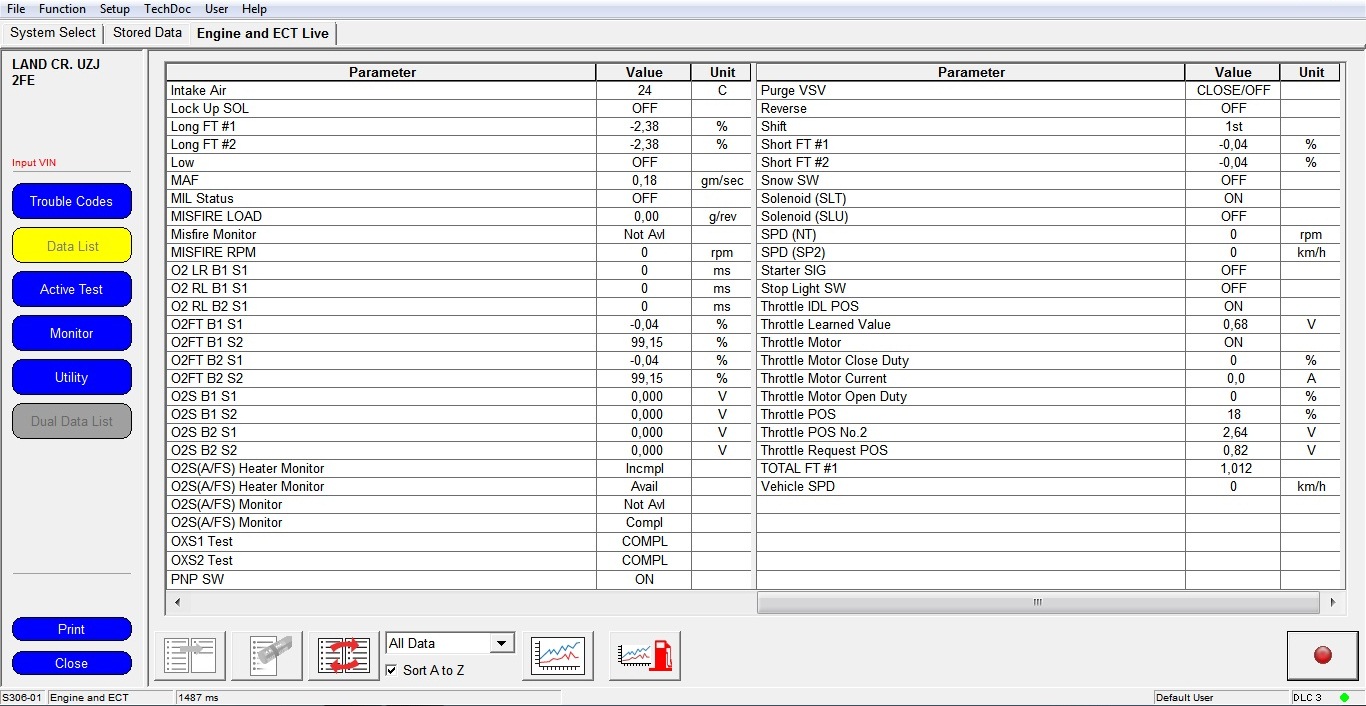Open the TechDoc menu
Viewport: 1366px width, 706px height.
click(x=167, y=9)
